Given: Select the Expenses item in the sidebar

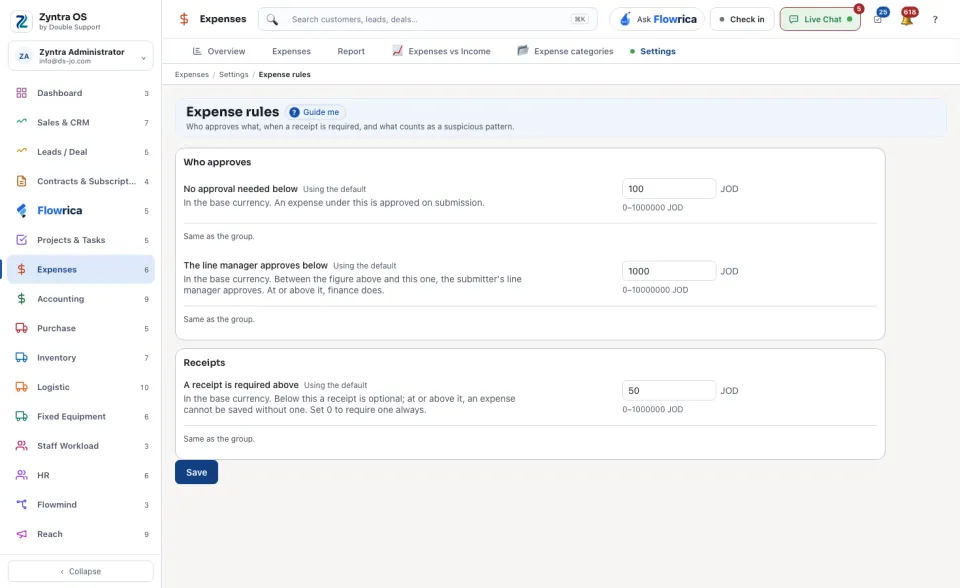Looking at the screenshot, I should coord(81,270).
